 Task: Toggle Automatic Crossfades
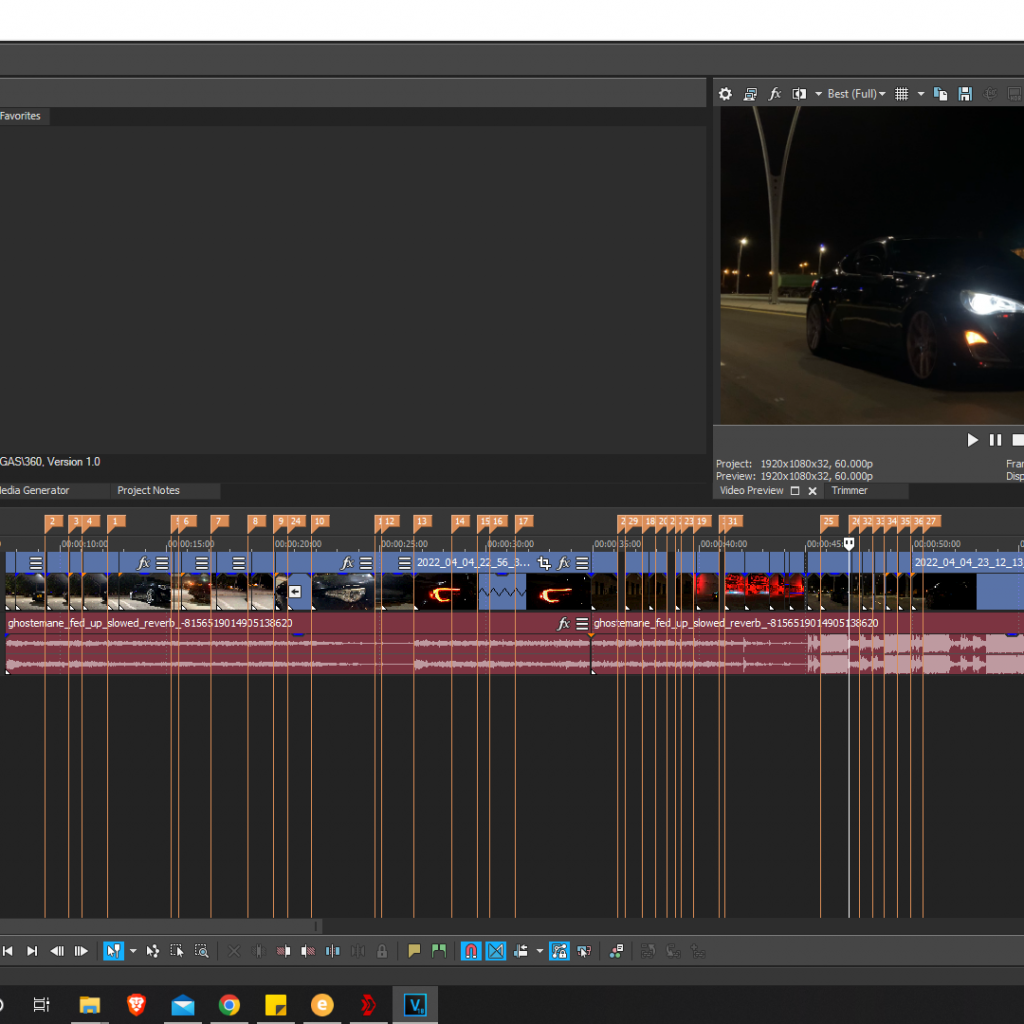496,951
